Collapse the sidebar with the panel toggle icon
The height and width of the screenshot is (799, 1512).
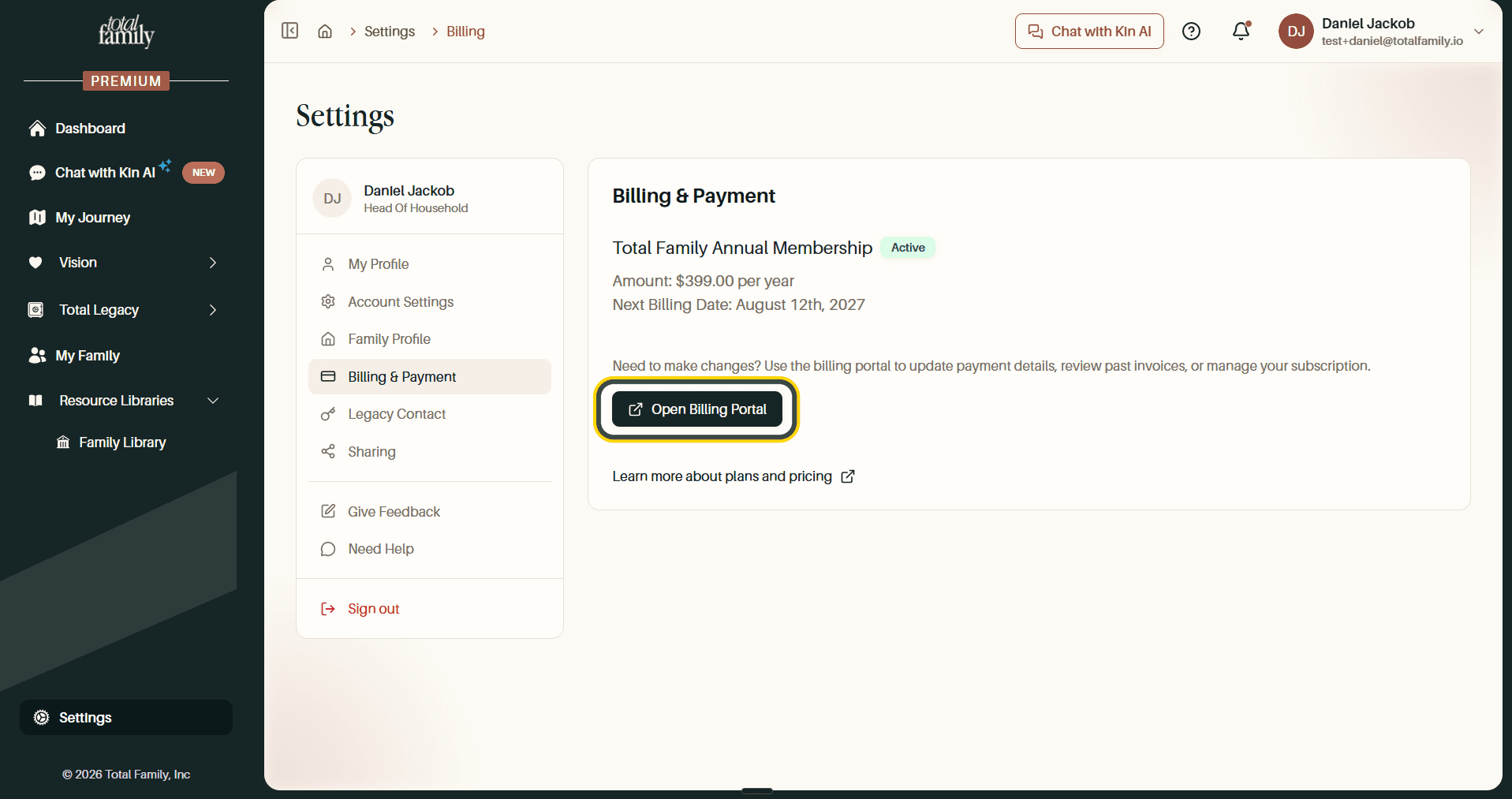(289, 31)
